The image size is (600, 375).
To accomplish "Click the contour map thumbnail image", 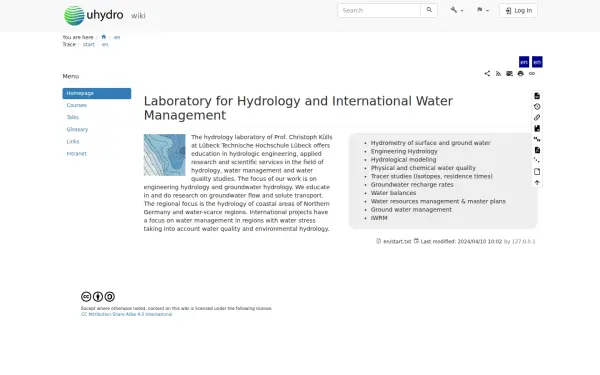I will 165,155.
